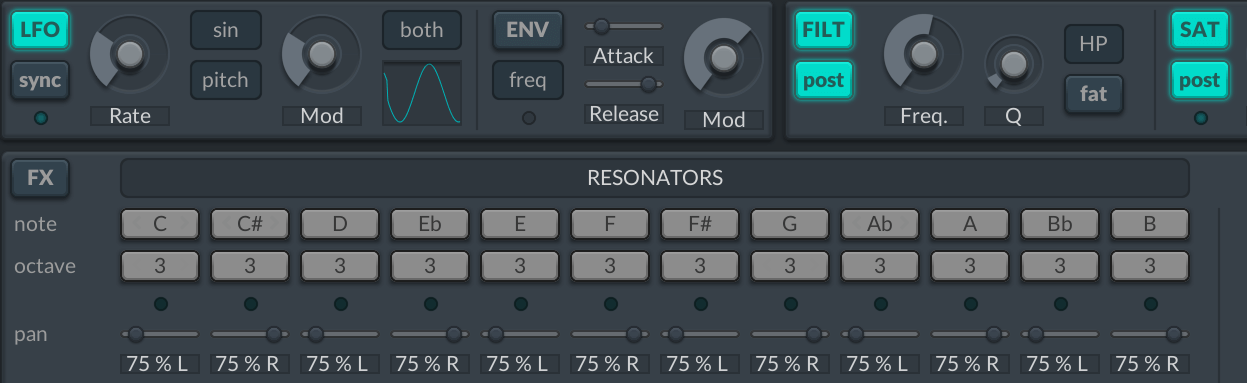Click the indicator LED under C# resonator

pos(250,304)
